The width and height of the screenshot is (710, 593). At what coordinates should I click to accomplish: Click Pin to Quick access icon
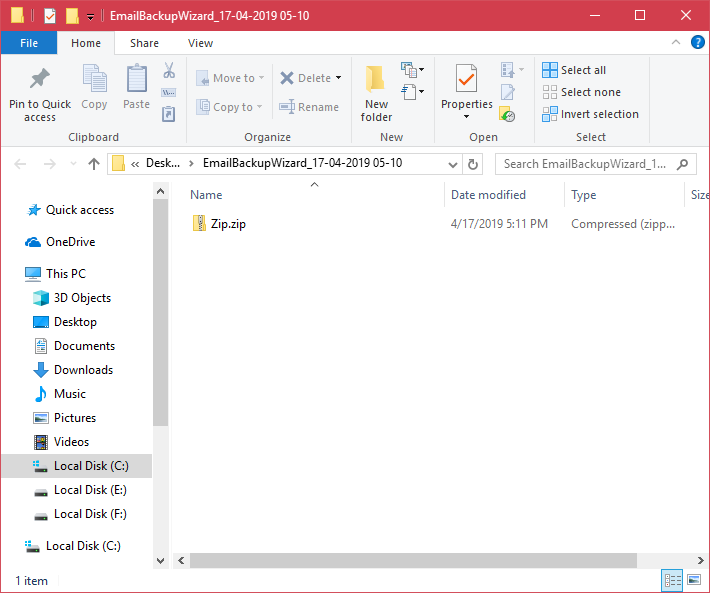tap(39, 79)
